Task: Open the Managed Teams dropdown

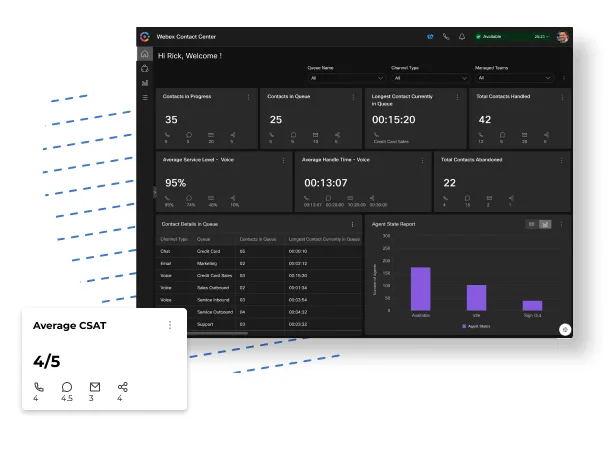Action: tap(514, 78)
